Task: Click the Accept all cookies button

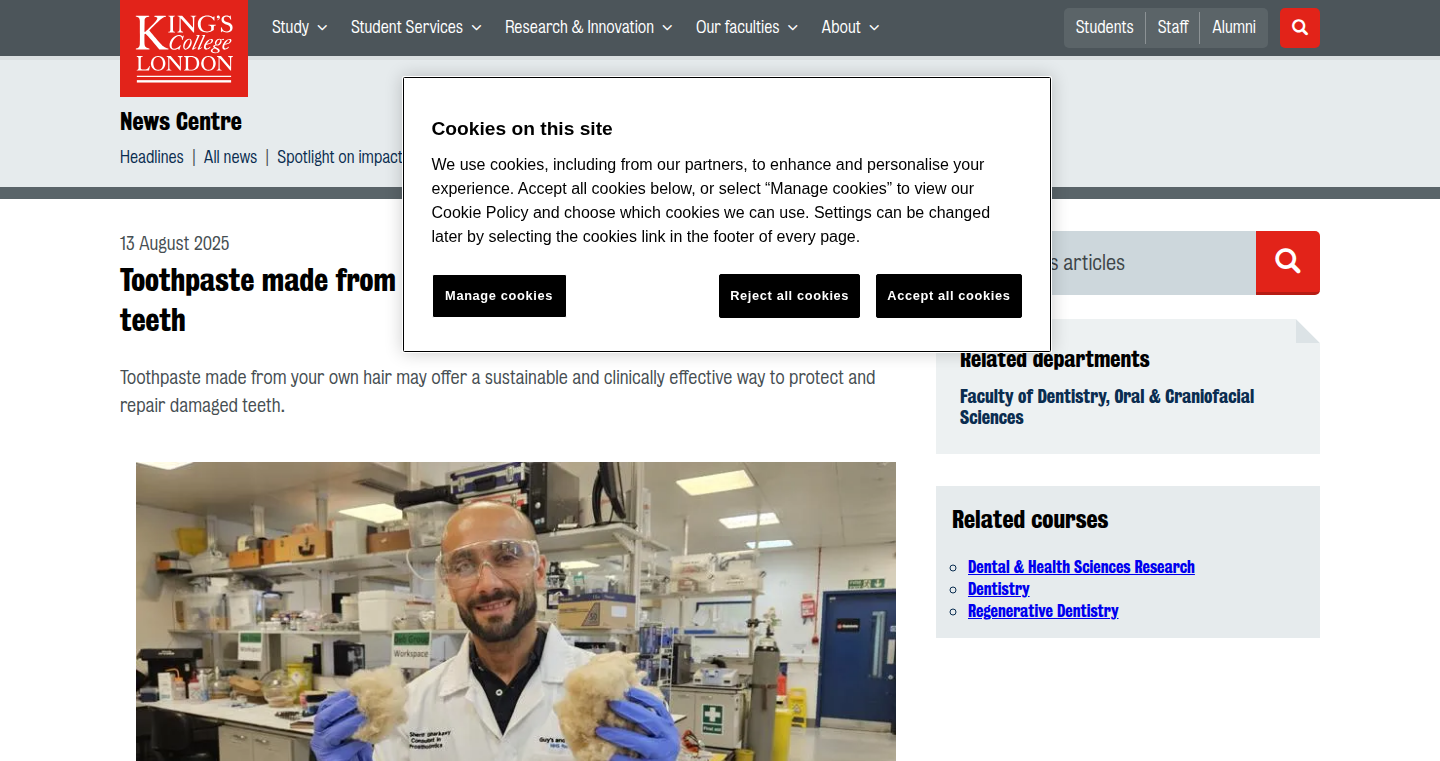Action: tap(949, 296)
